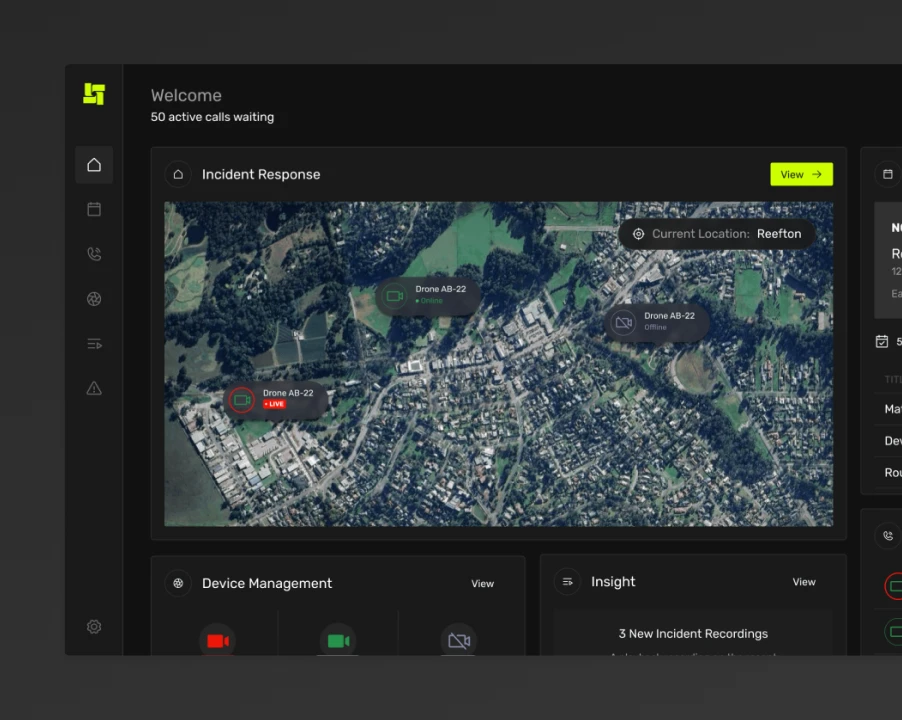Open the settings gear in sidebar

click(x=94, y=626)
